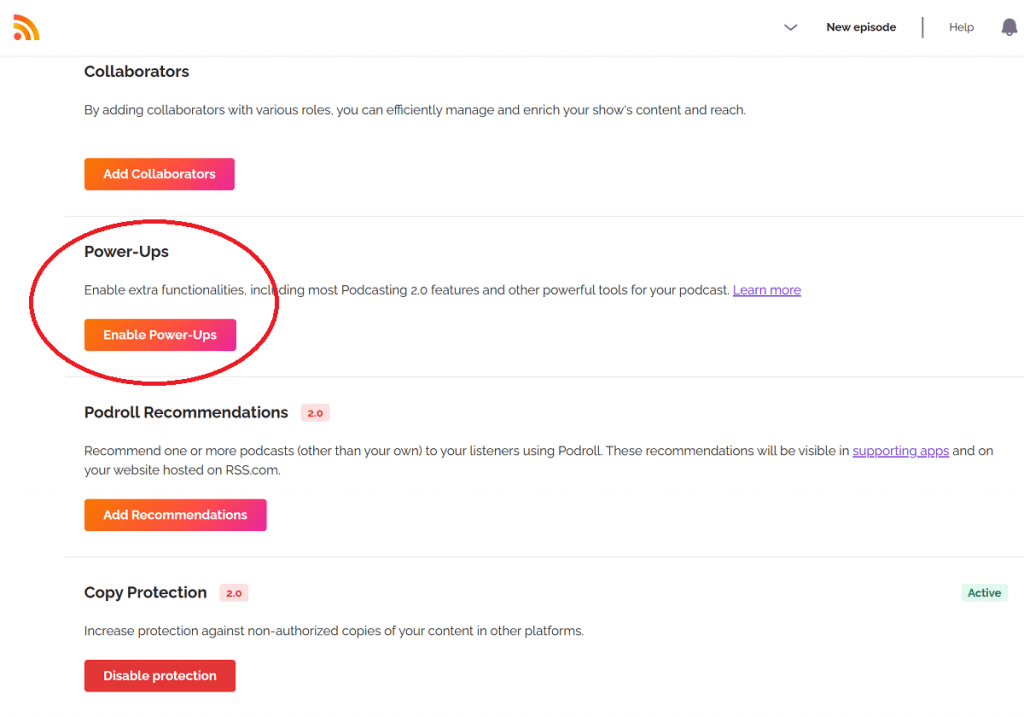Click the Add Recommendations button
This screenshot has width=1024, height=717.
pos(175,515)
